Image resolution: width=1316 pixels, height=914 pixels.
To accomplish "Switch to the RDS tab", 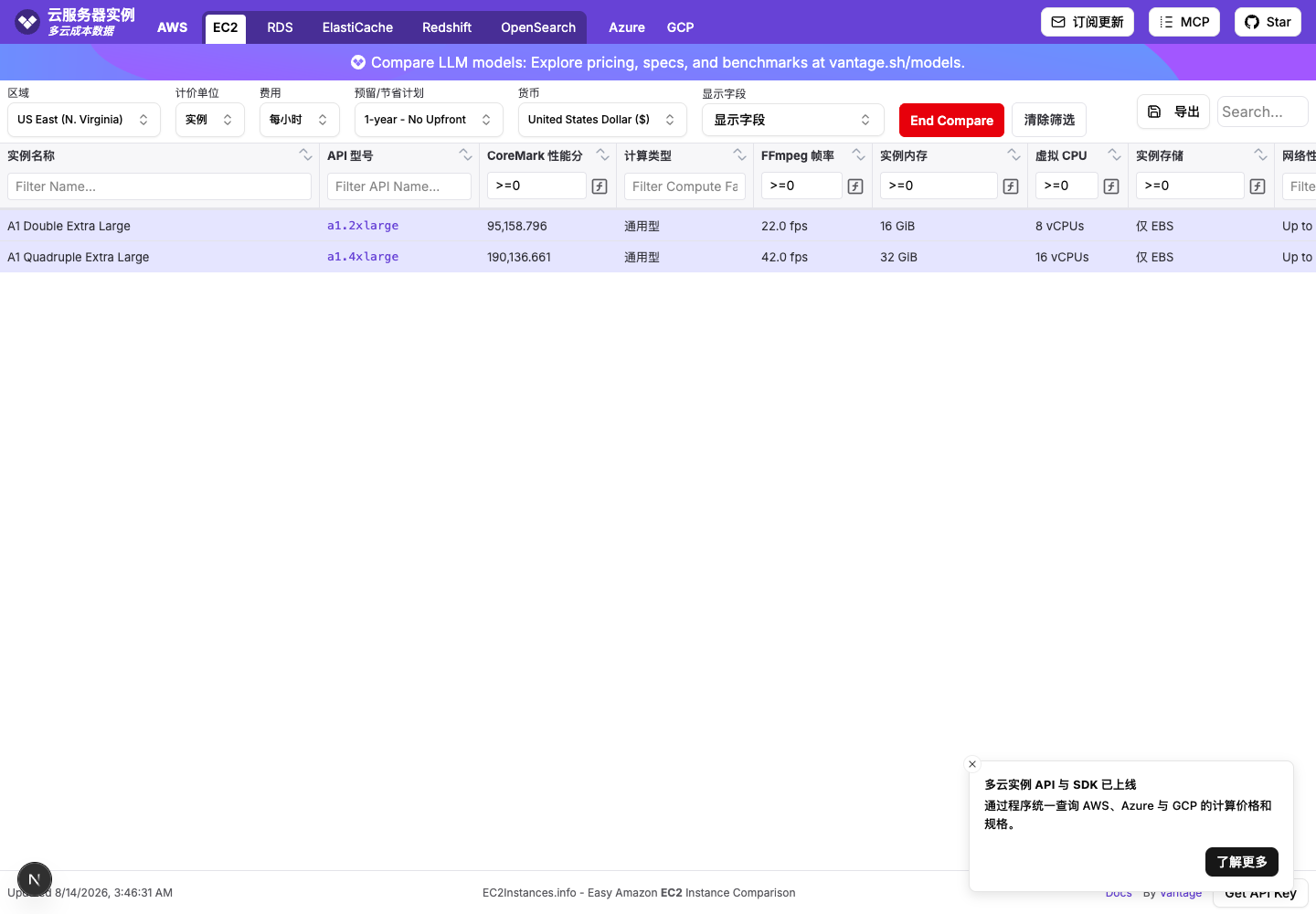I will tap(281, 27).
